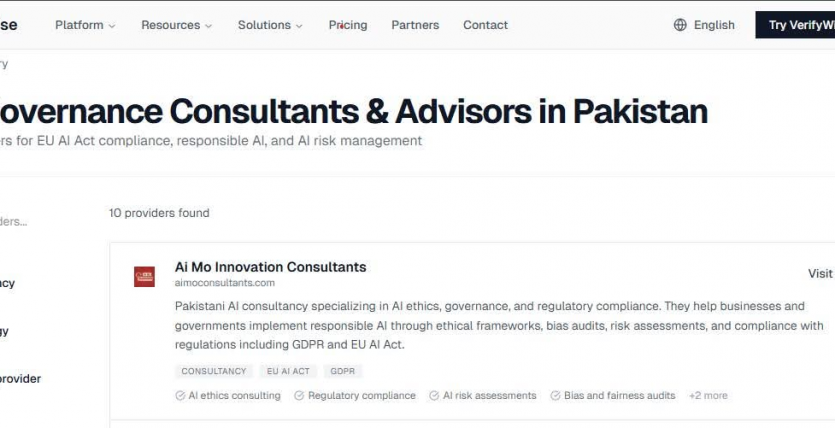Click the check icon beside Bias and fairness audits
The image size is (835, 428).
[x=555, y=396]
